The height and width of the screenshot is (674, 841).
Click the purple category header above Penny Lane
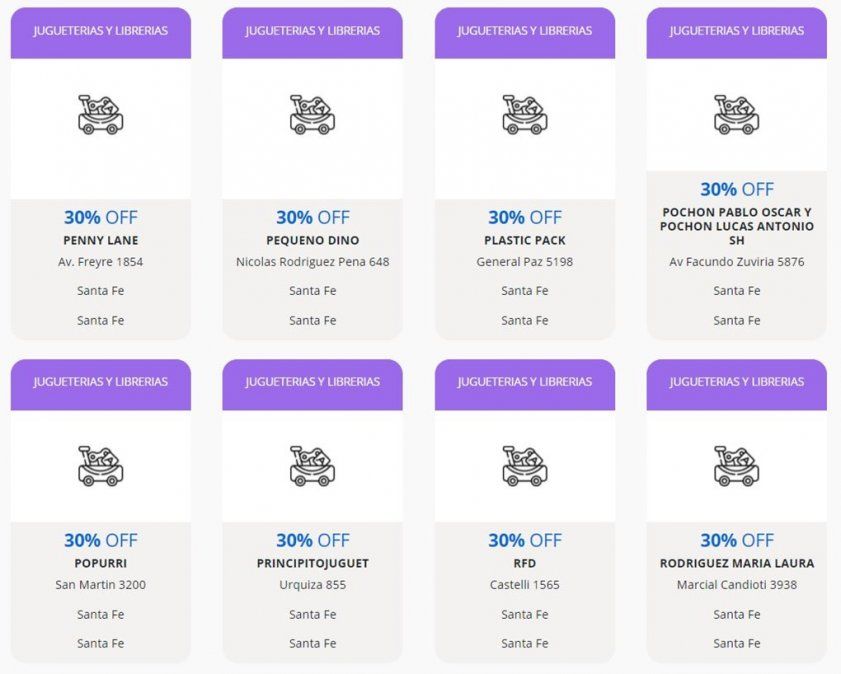[x=100, y=31]
